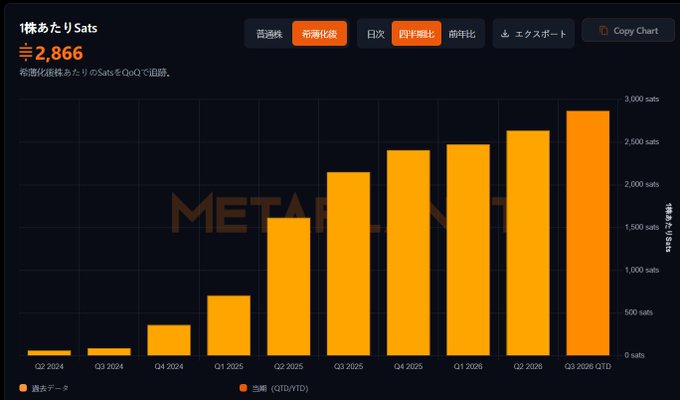
Task: Select the 普通株 share type toggle
Action: coord(269,34)
